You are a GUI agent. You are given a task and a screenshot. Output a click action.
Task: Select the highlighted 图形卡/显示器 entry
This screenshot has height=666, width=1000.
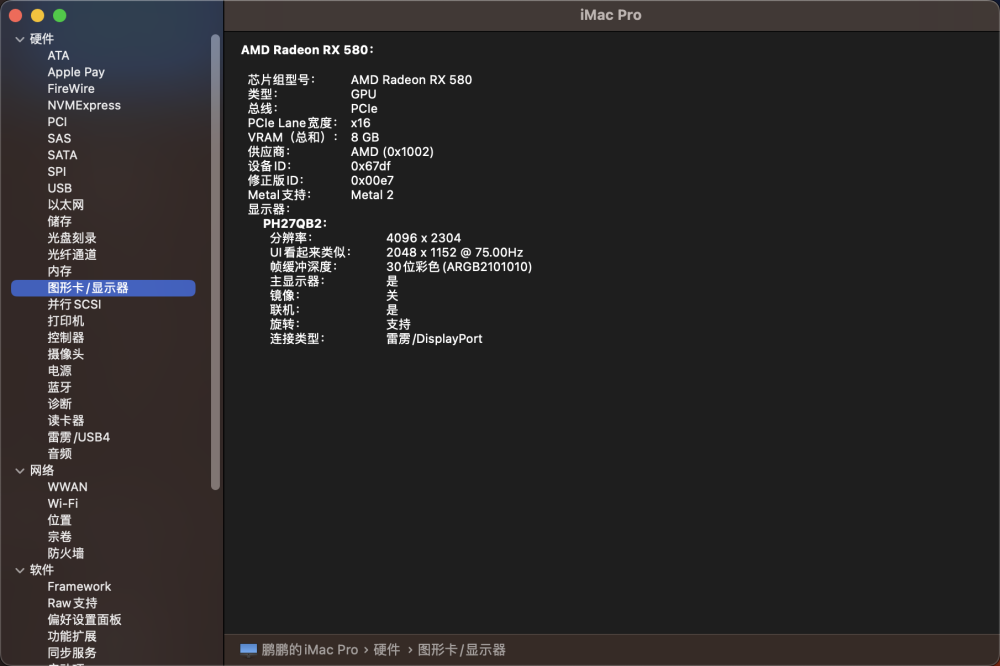click(103, 288)
